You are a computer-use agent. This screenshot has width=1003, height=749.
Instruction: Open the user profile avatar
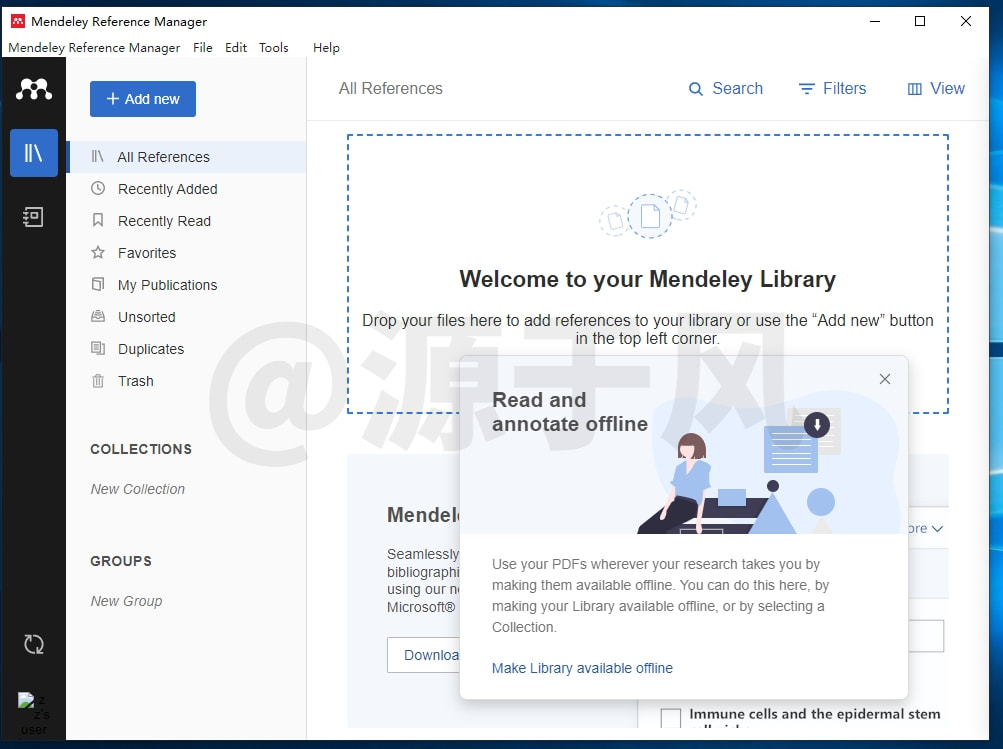coord(33,713)
